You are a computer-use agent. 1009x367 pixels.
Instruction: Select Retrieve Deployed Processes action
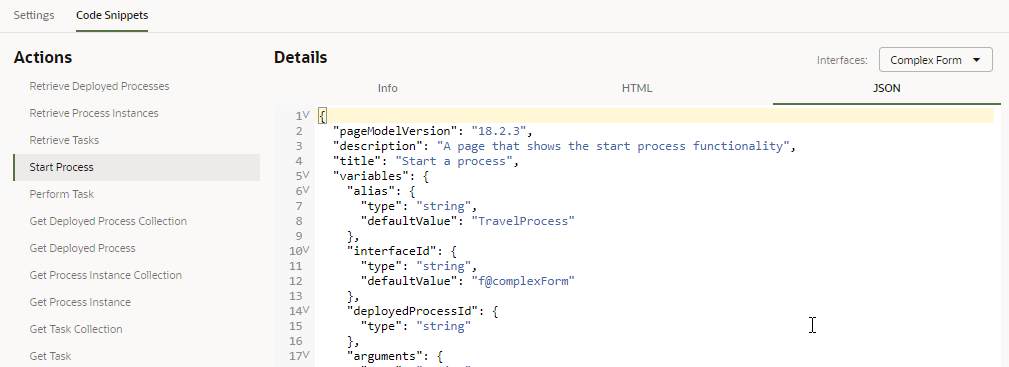coord(99,86)
